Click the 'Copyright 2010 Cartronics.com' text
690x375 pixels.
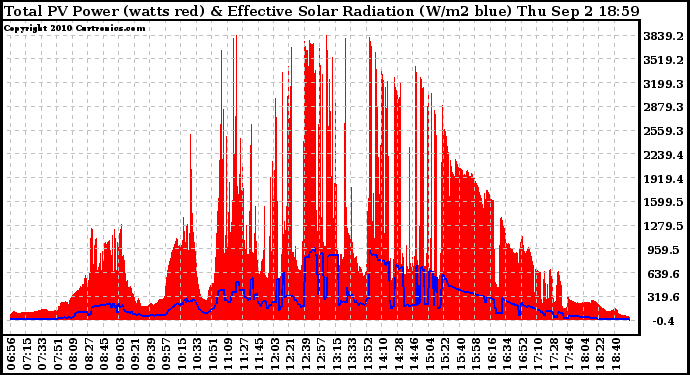74,28
